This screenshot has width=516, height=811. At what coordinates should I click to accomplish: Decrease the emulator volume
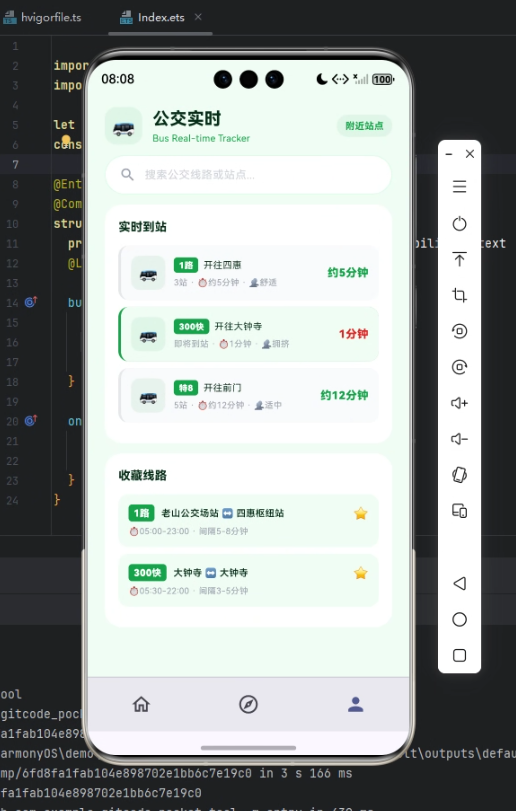(459, 439)
